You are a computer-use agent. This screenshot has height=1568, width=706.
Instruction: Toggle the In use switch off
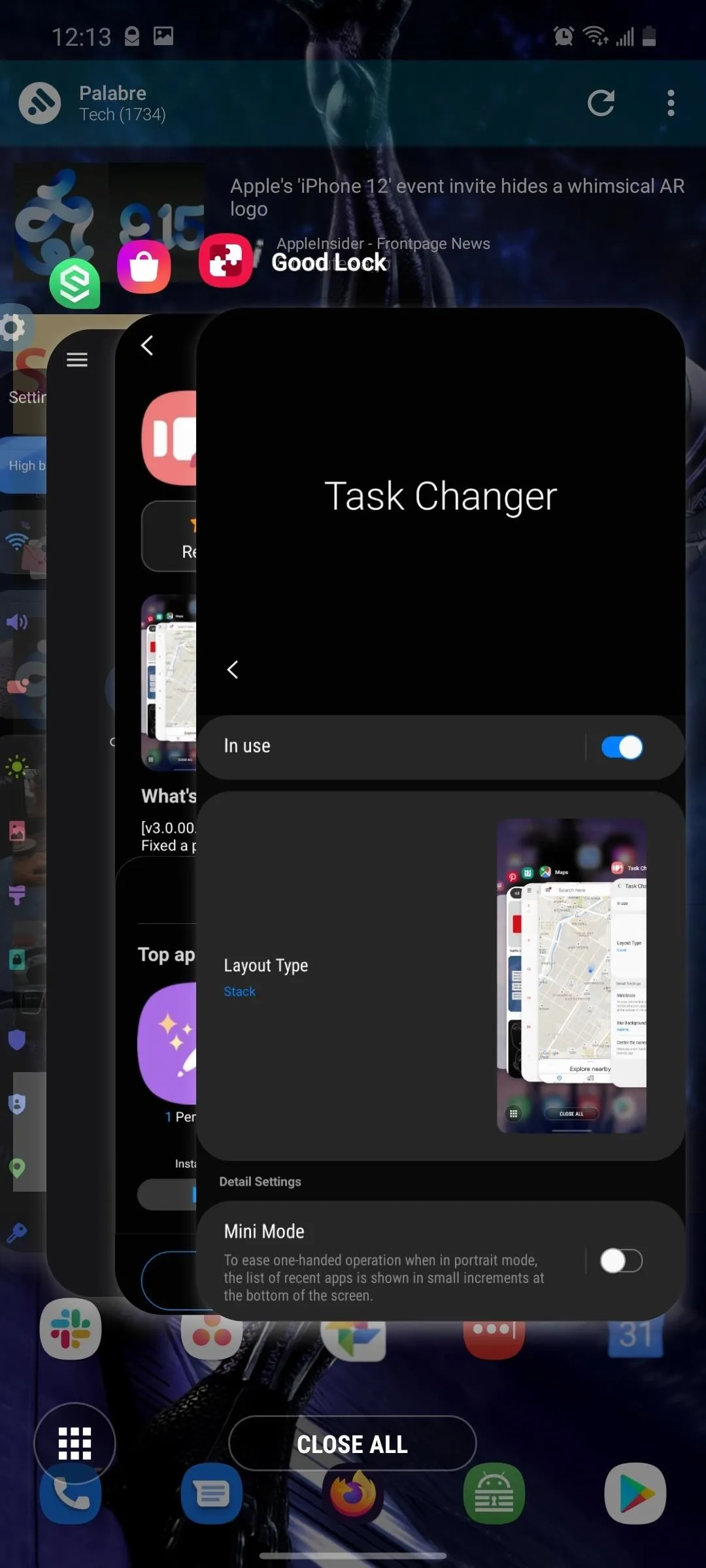pos(622,747)
